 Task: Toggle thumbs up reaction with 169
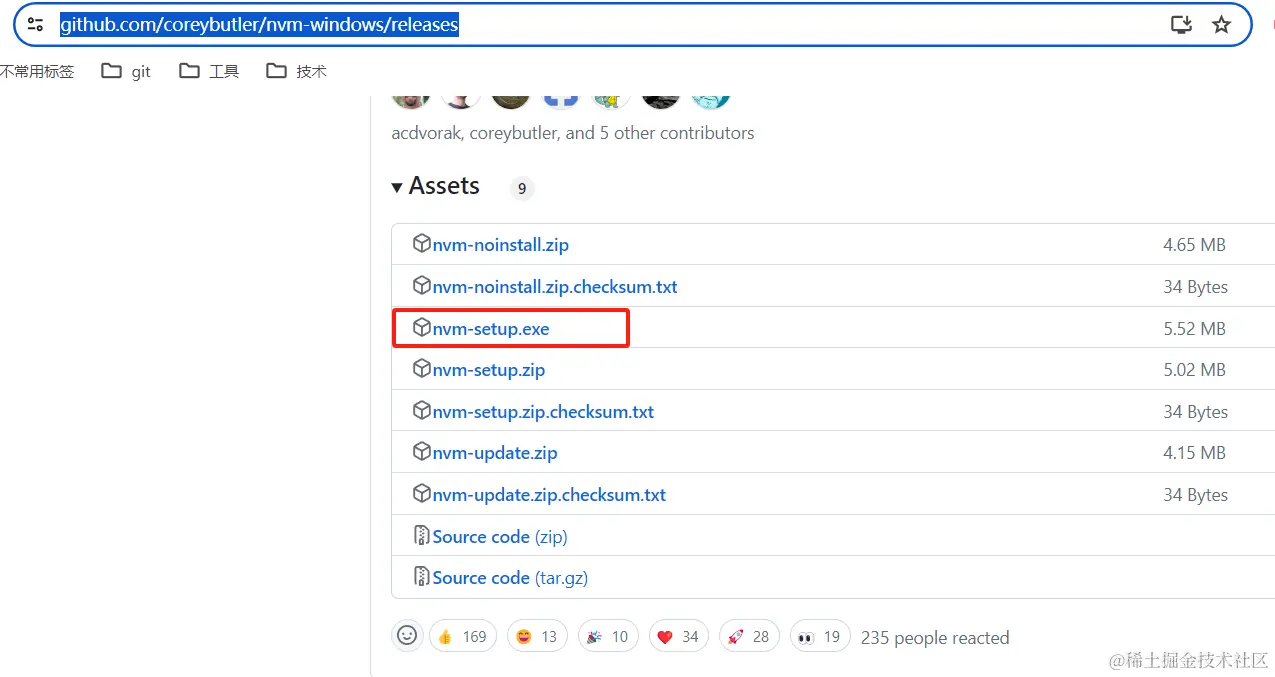tap(463, 636)
